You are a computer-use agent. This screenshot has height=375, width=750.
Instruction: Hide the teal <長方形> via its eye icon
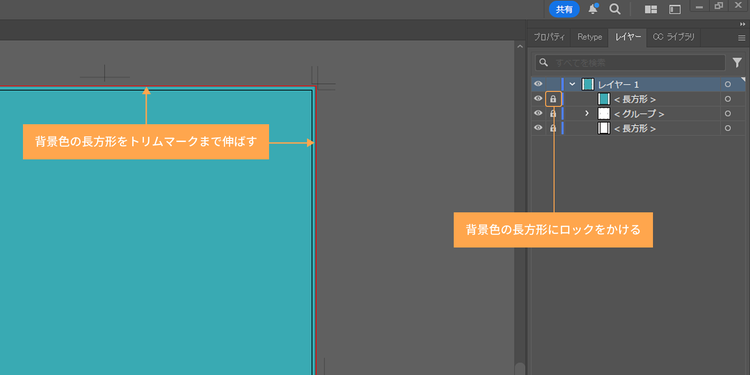pos(538,99)
